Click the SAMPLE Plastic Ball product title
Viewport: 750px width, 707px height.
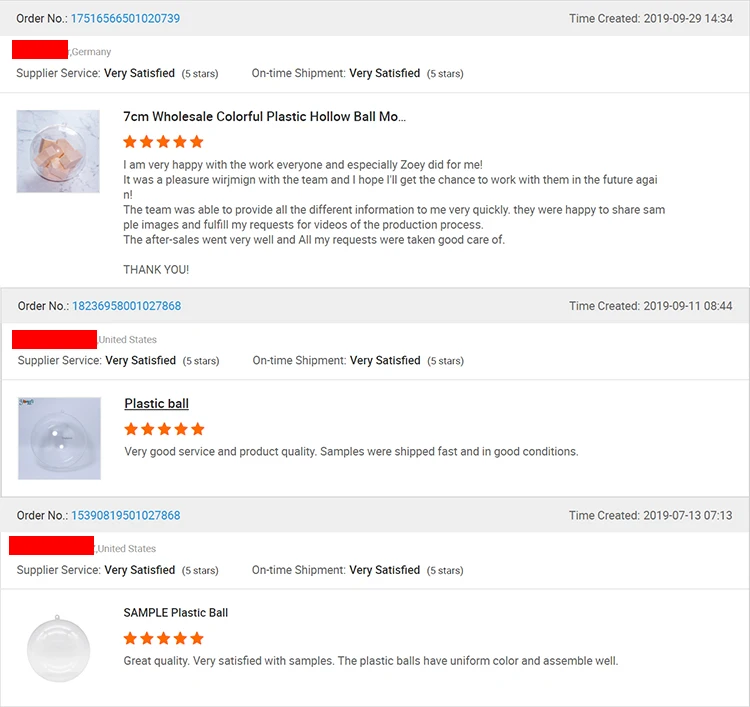(x=175, y=613)
